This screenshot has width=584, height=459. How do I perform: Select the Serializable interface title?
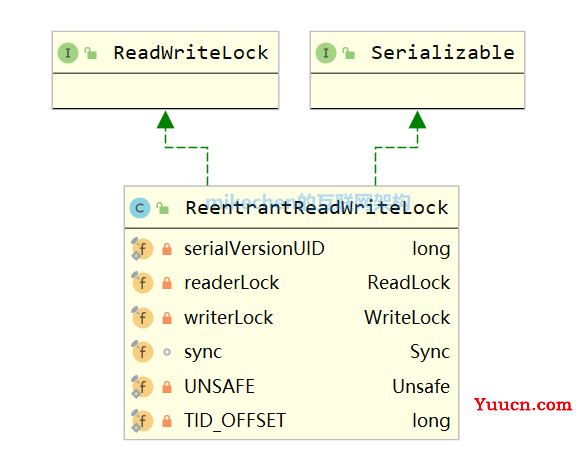point(443,53)
